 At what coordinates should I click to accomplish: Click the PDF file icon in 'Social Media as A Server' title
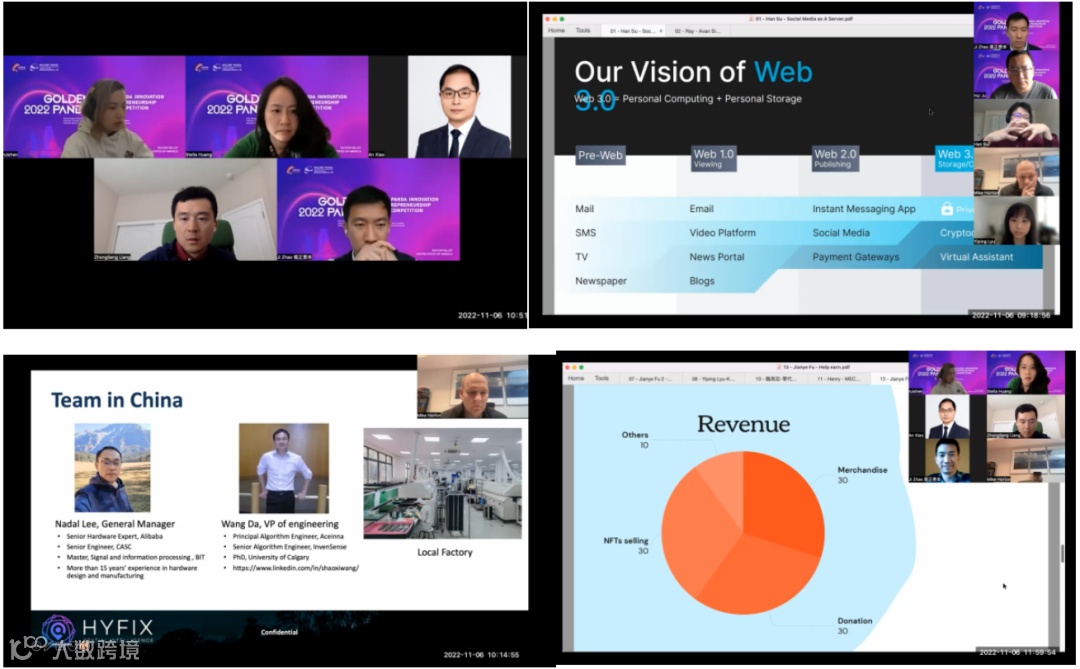(x=751, y=19)
